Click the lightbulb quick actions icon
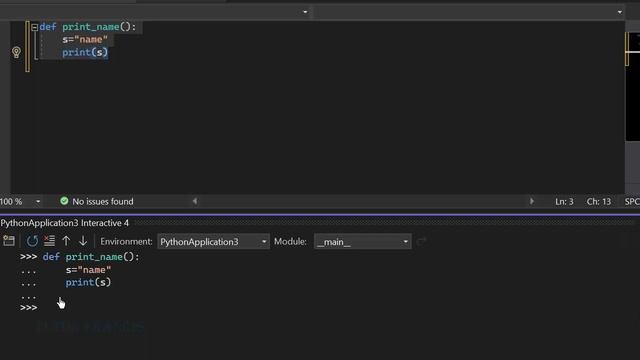Image resolution: width=640 pixels, height=360 pixels. coord(16,52)
